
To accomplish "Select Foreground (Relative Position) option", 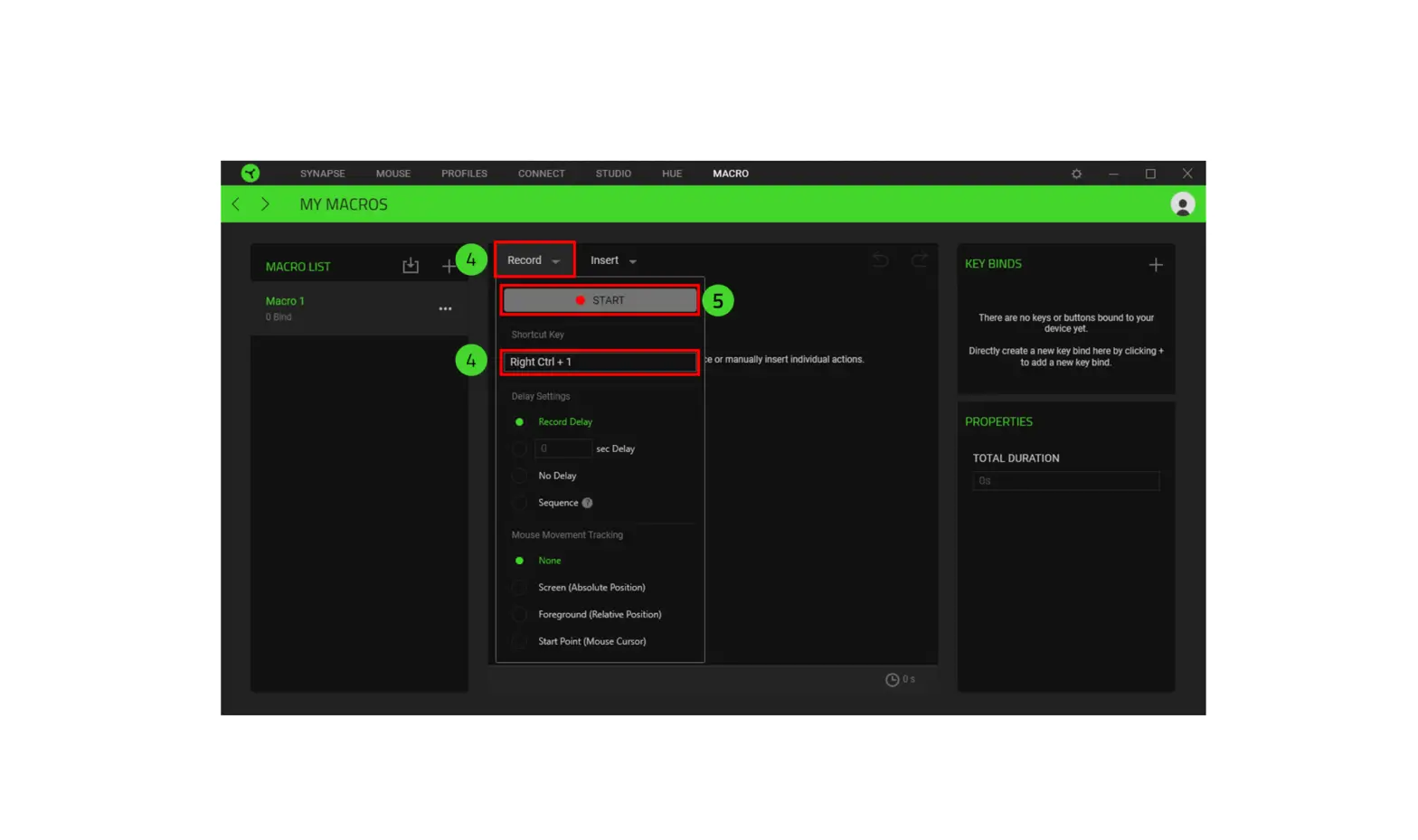I will (519, 615).
